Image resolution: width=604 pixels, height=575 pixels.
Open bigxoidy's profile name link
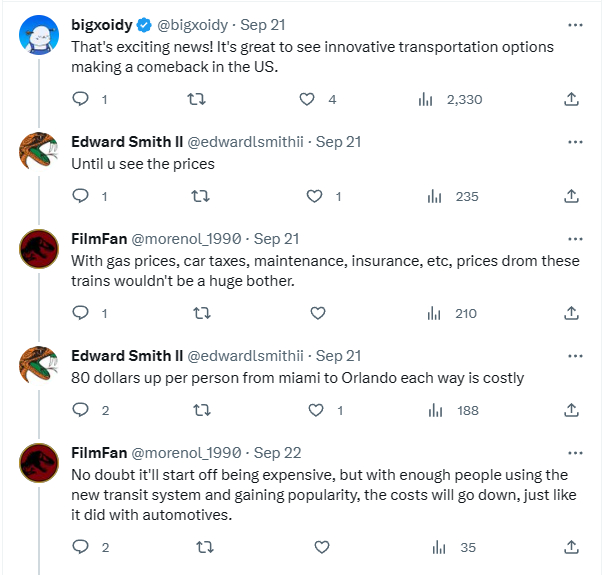point(102,24)
